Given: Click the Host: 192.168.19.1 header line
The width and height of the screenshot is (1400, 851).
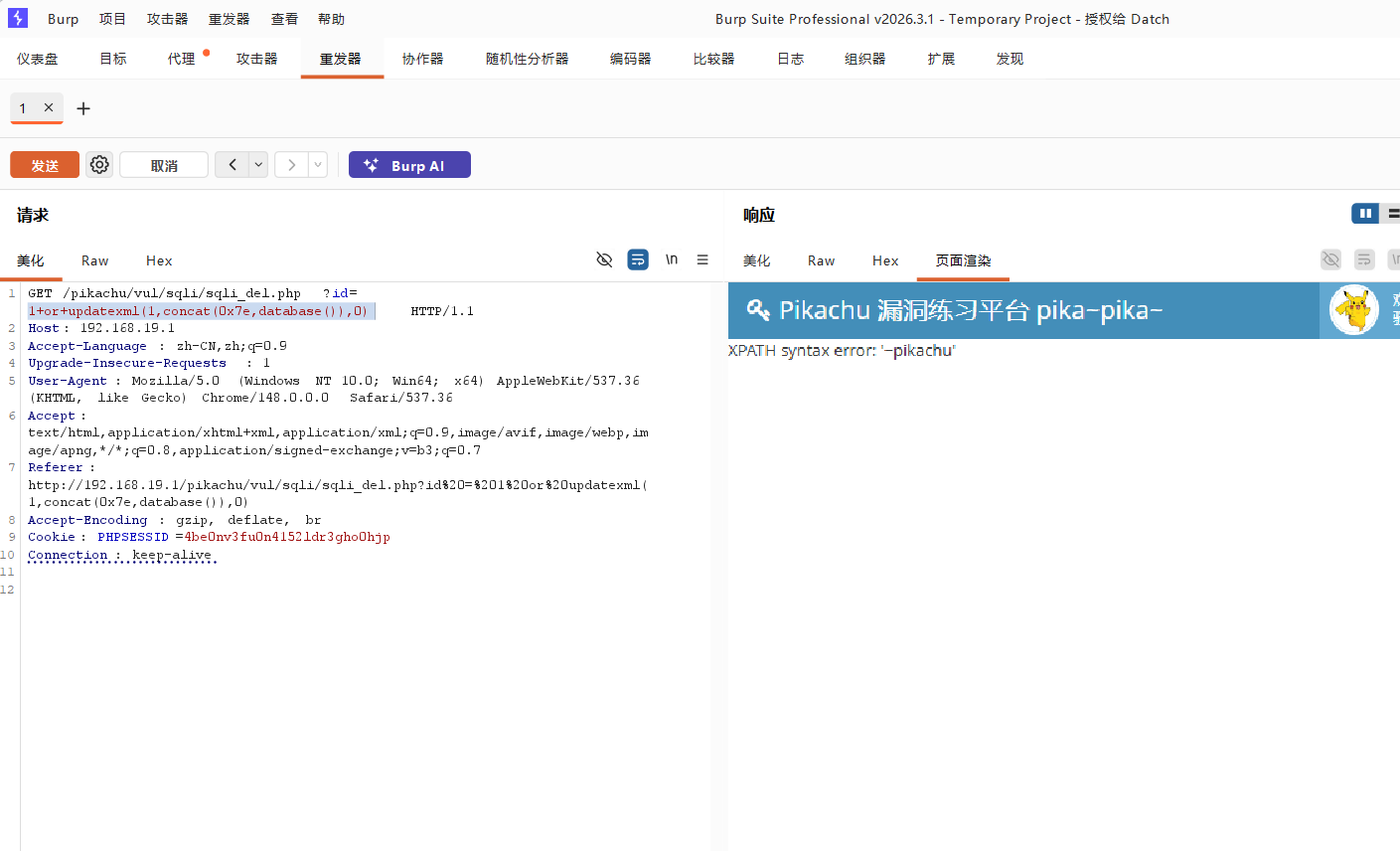Looking at the screenshot, I should (101, 328).
